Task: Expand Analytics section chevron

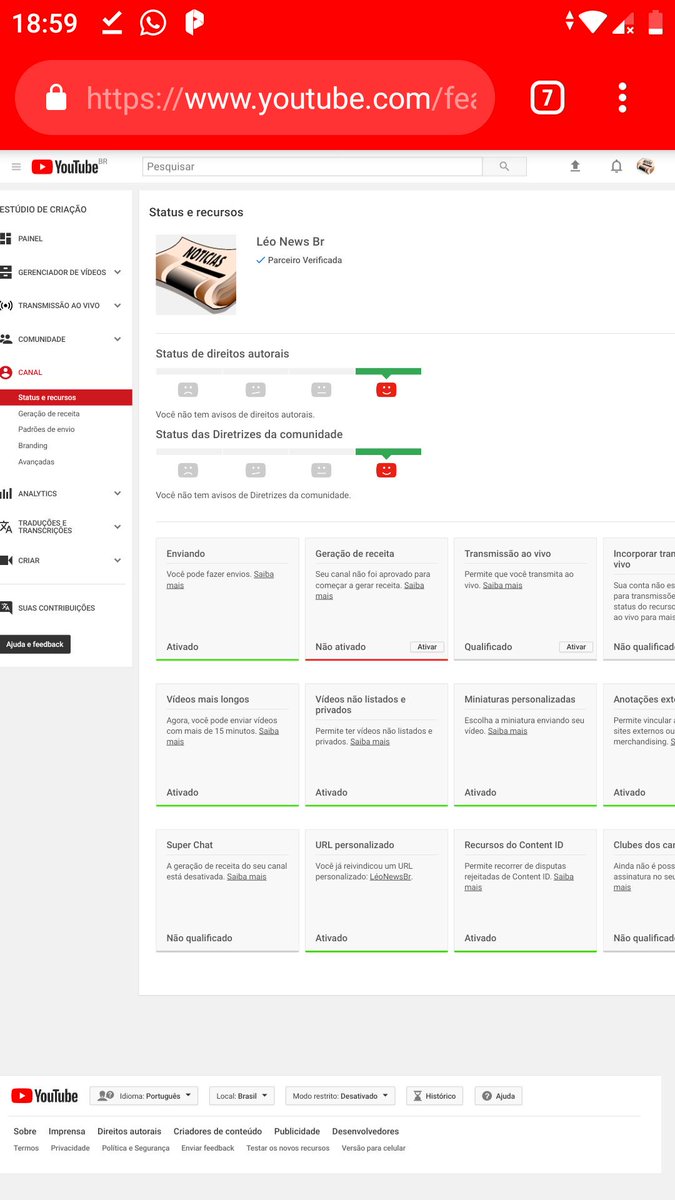Action: pos(117,494)
